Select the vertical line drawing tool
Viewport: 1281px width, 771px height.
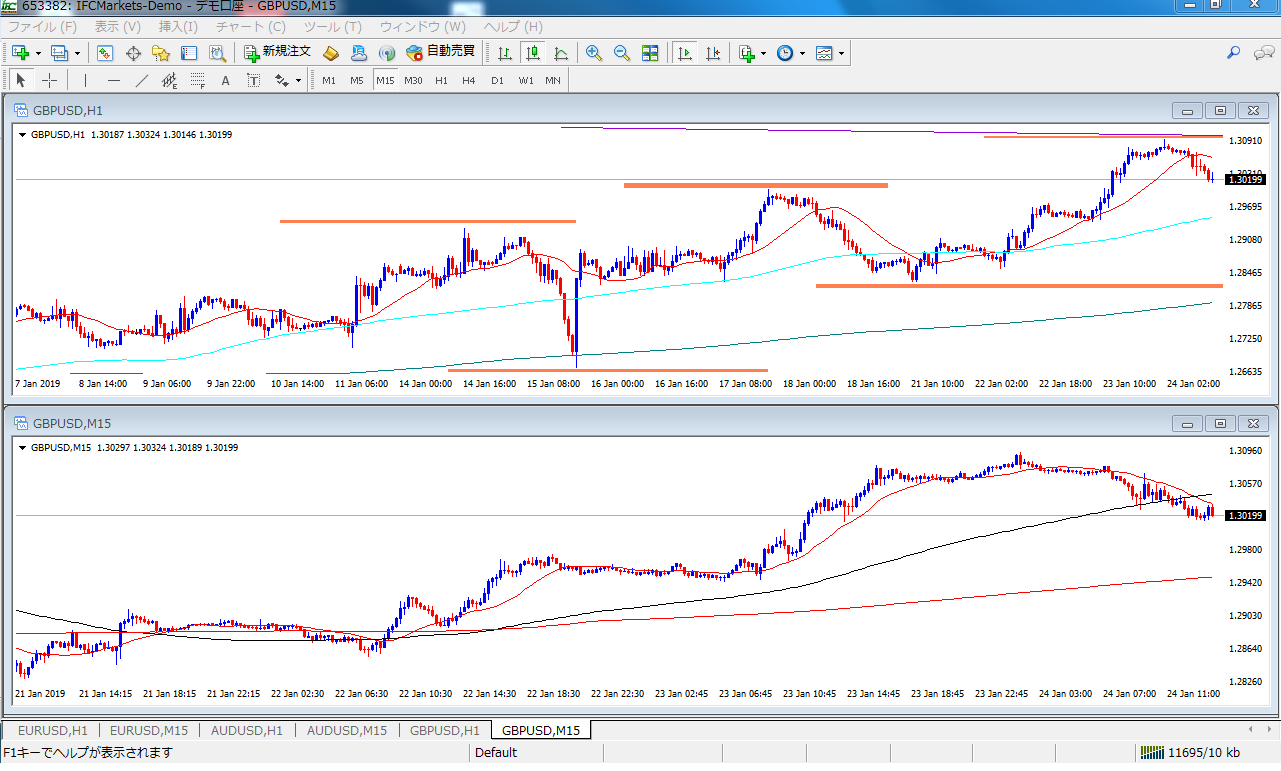click(x=86, y=80)
